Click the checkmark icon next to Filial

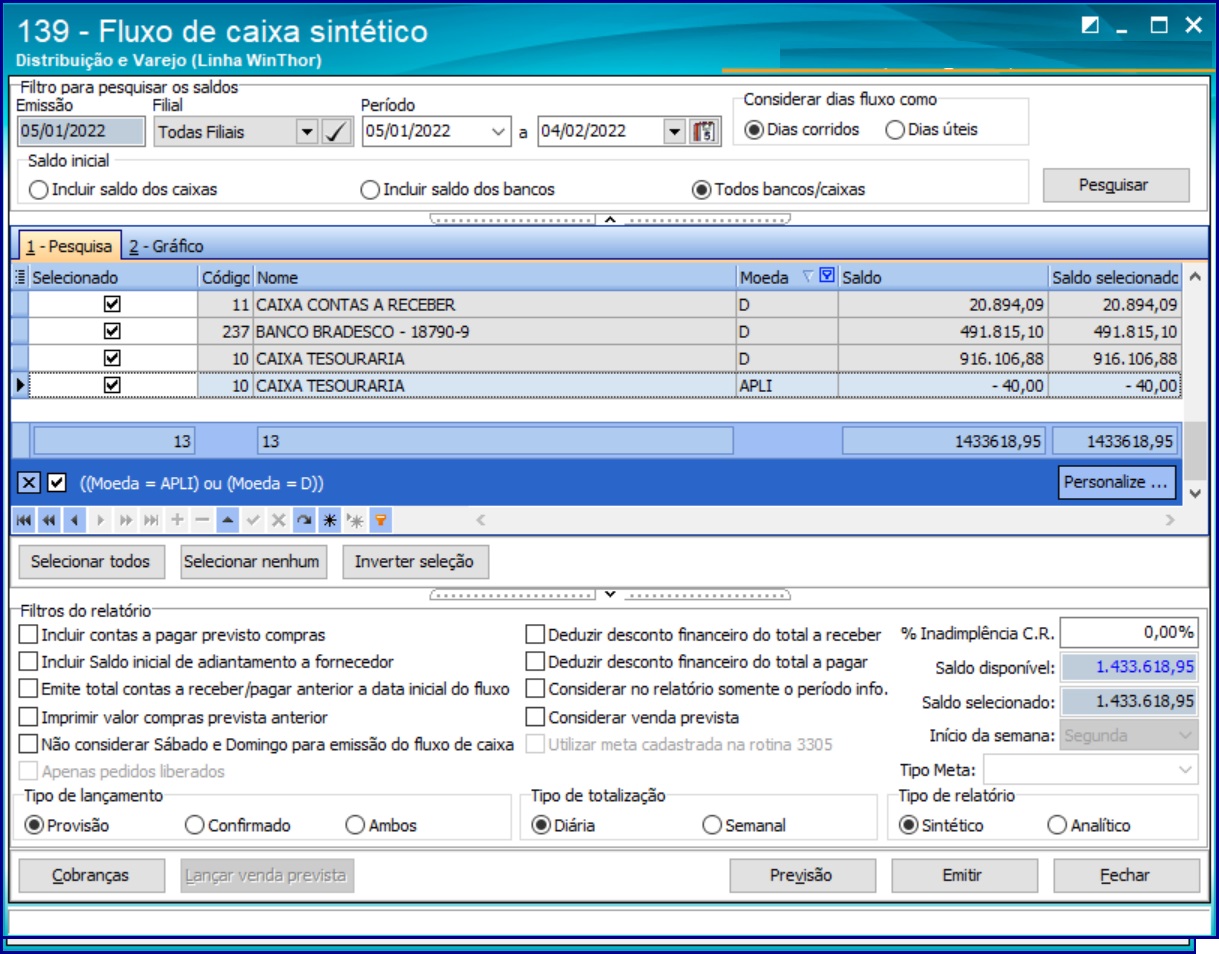click(x=337, y=131)
